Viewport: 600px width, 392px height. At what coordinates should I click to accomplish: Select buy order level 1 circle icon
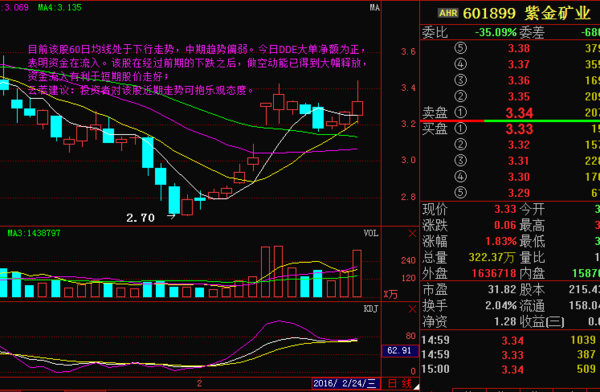coord(461,128)
